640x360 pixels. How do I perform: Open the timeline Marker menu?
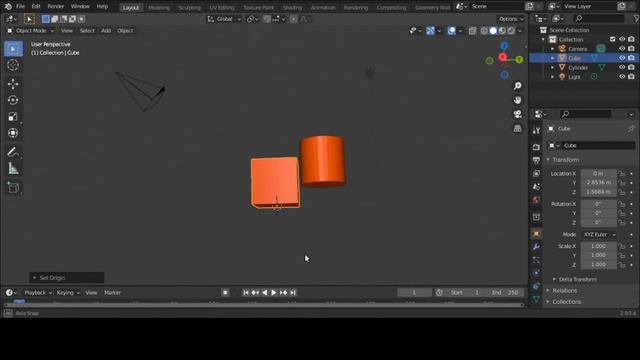(x=113, y=293)
